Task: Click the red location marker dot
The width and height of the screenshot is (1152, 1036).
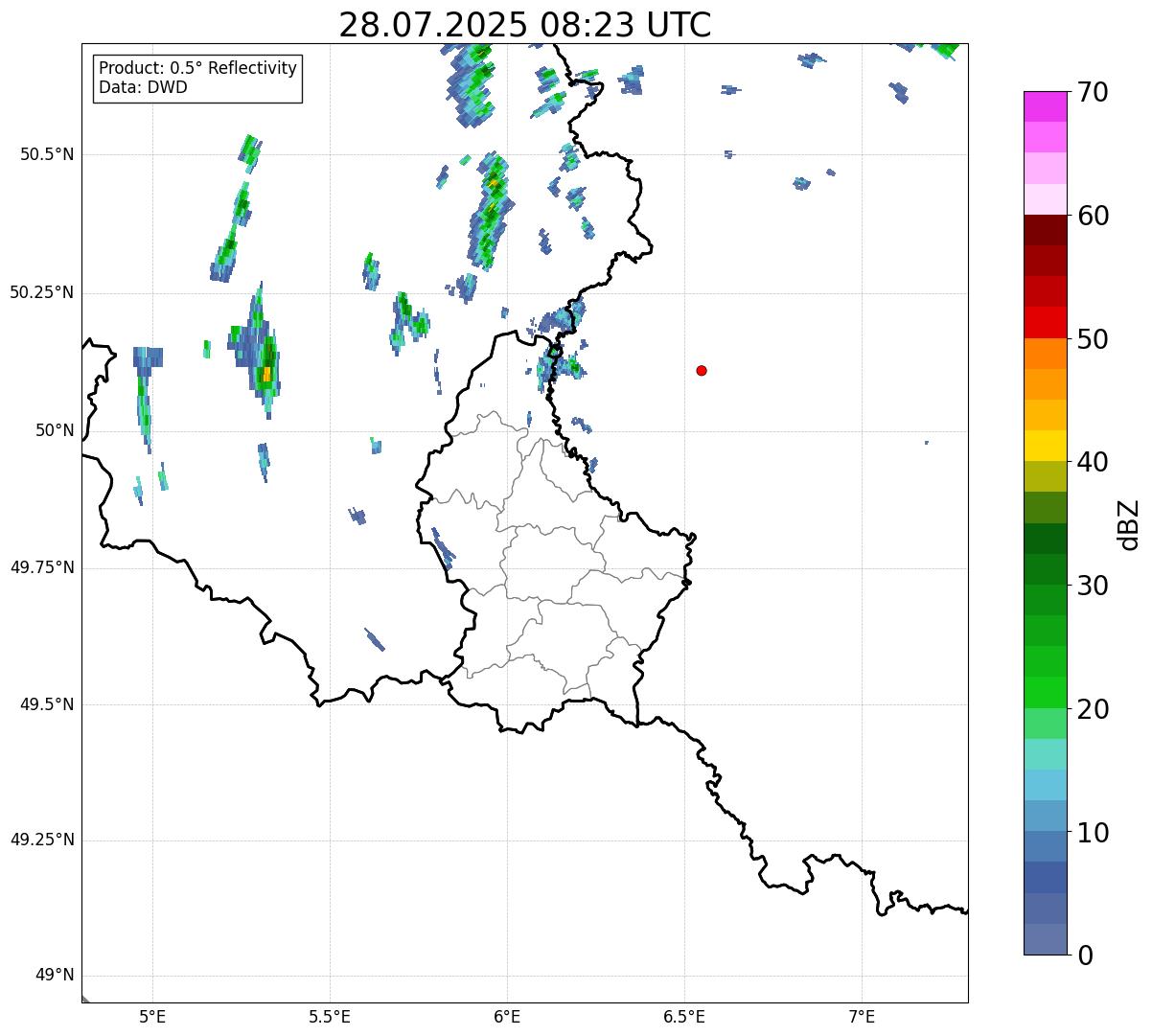Action: point(702,370)
